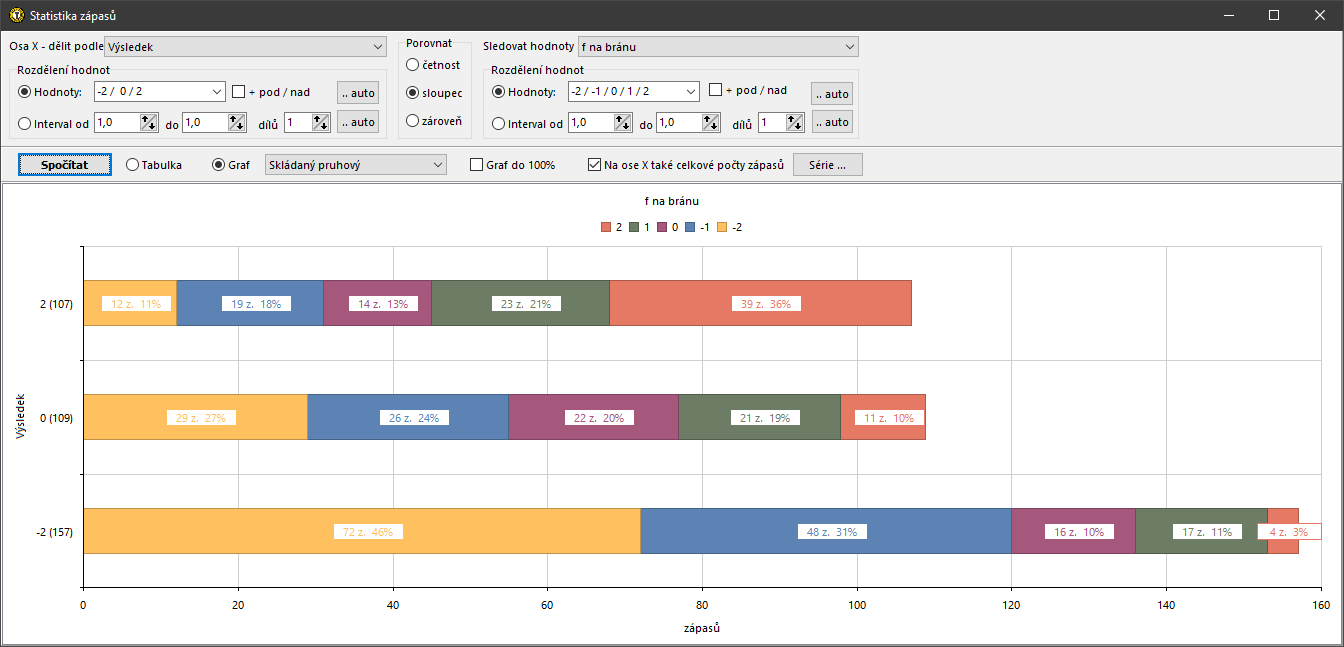The width and height of the screenshot is (1344, 647).
Task: Click the legend swatch for series 0
Action: 662,227
